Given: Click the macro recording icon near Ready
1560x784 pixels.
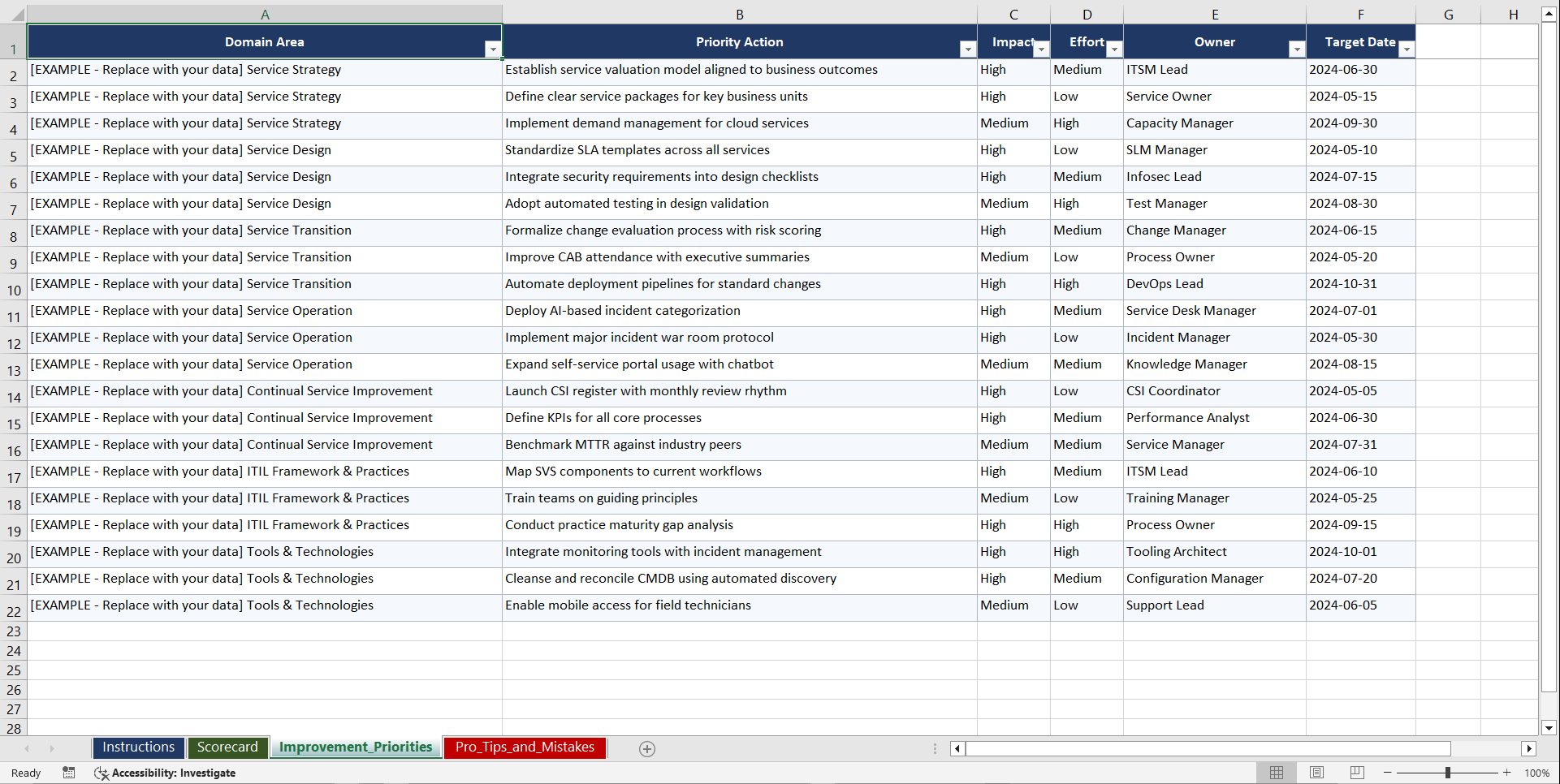Looking at the screenshot, I should click(x=69, y=773).
